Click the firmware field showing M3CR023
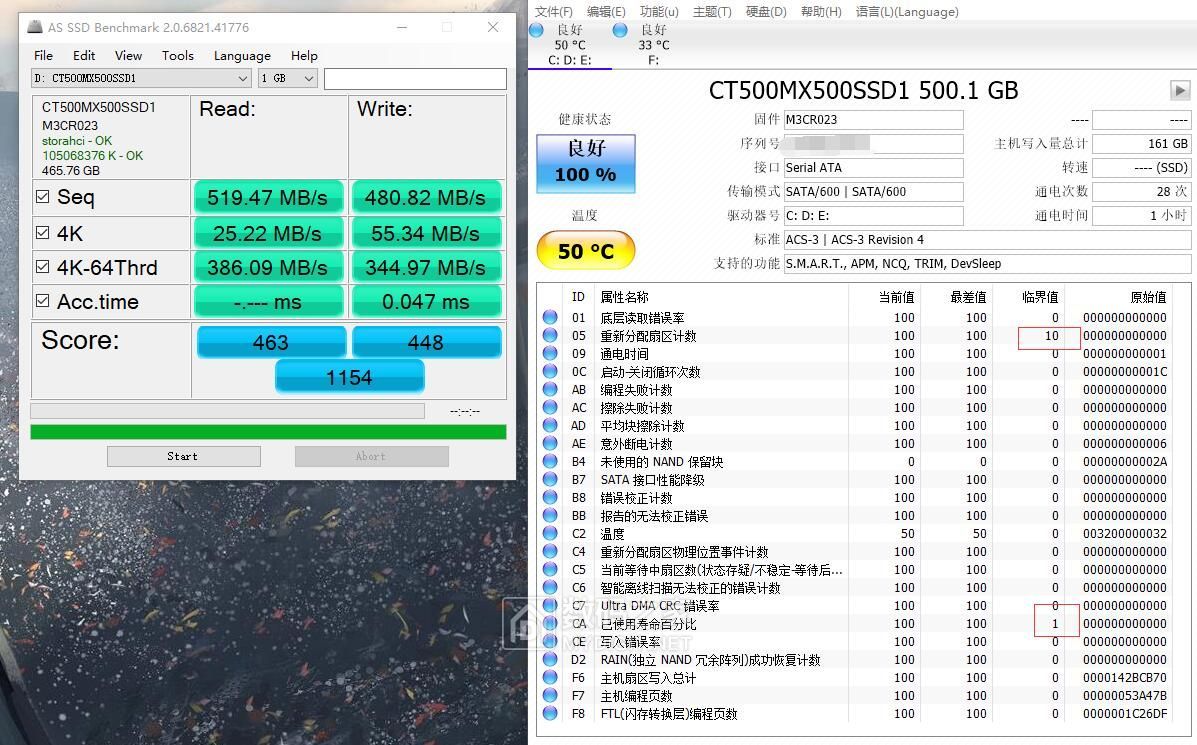The image size is (1197, 745). 873,119
